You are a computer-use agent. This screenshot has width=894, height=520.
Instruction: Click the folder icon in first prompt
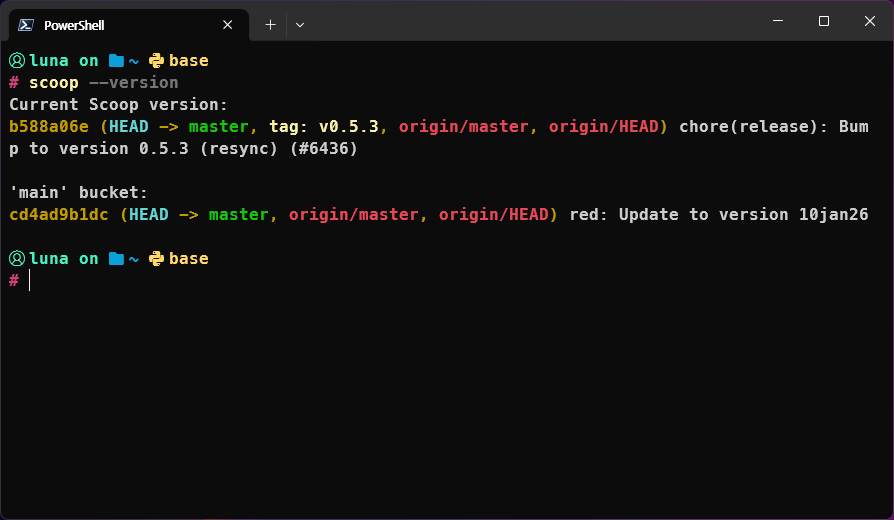[x=116, y=60]
